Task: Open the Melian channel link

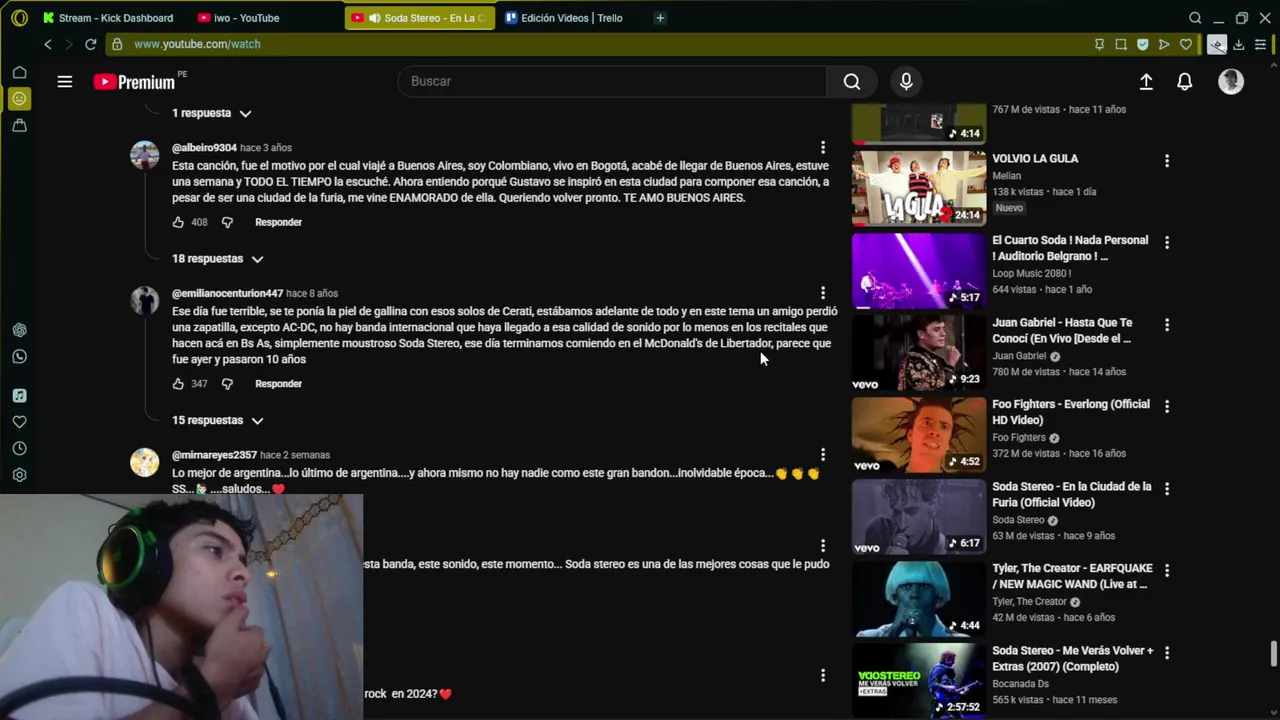Action: click(1007, 176)
